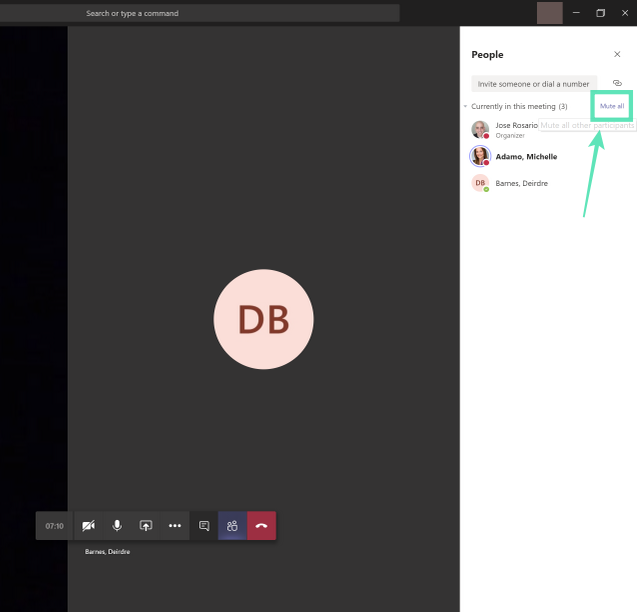Select Adamo, Michelle in the participant list
This screenshot has height=612, width=637.
[x=526, y=157]
